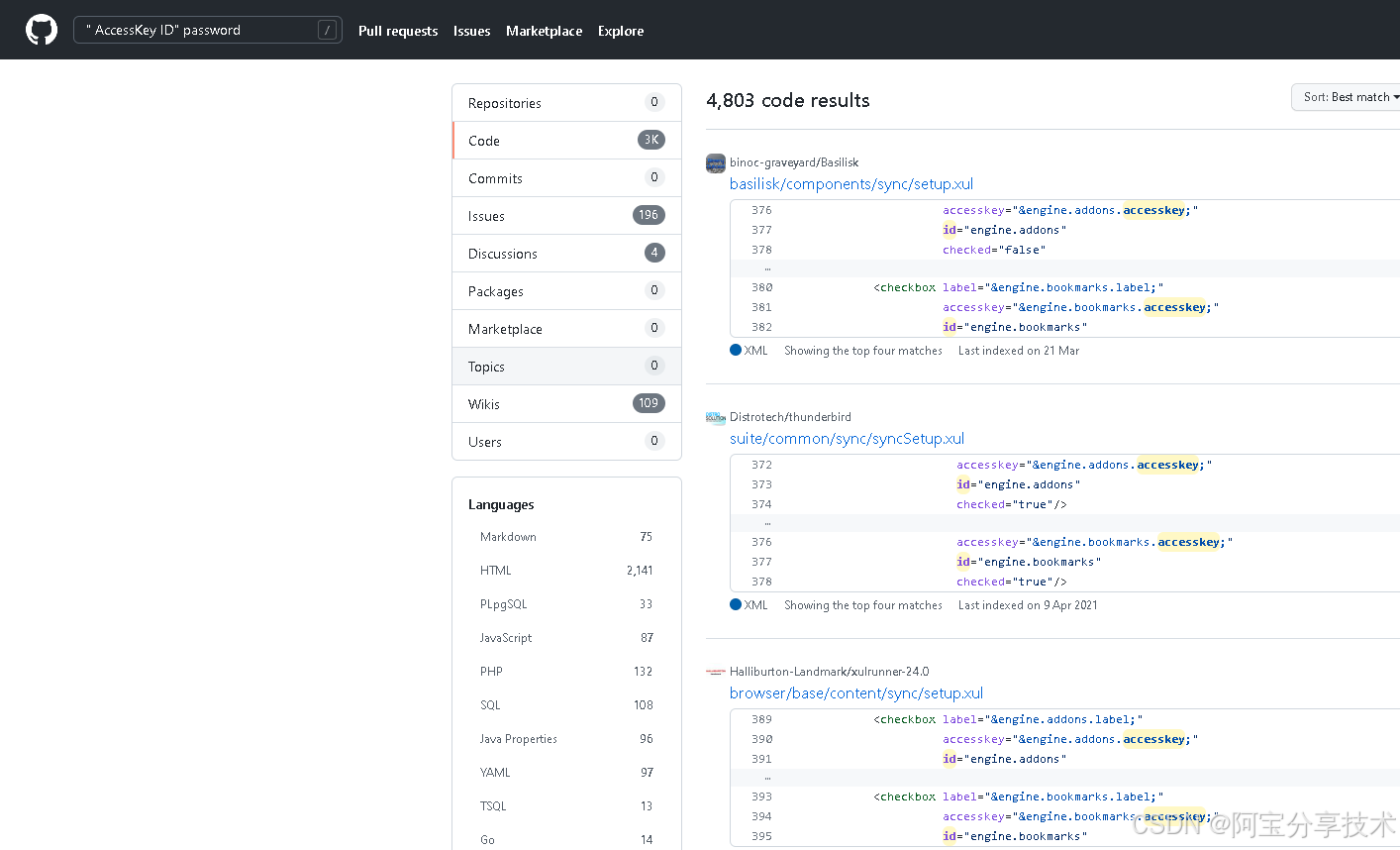Viewport: 1400px width, 850px height.
Task: Filter results by YAML language
Action: 566,773
